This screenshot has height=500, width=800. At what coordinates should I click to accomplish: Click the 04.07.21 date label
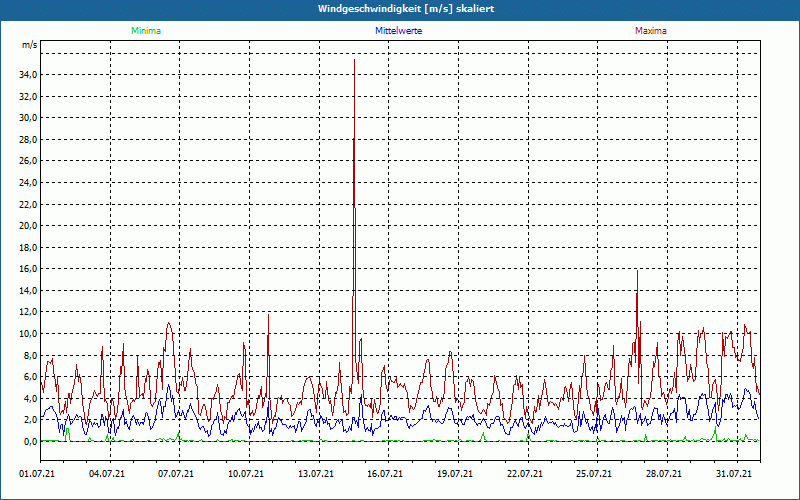[107, 474]
